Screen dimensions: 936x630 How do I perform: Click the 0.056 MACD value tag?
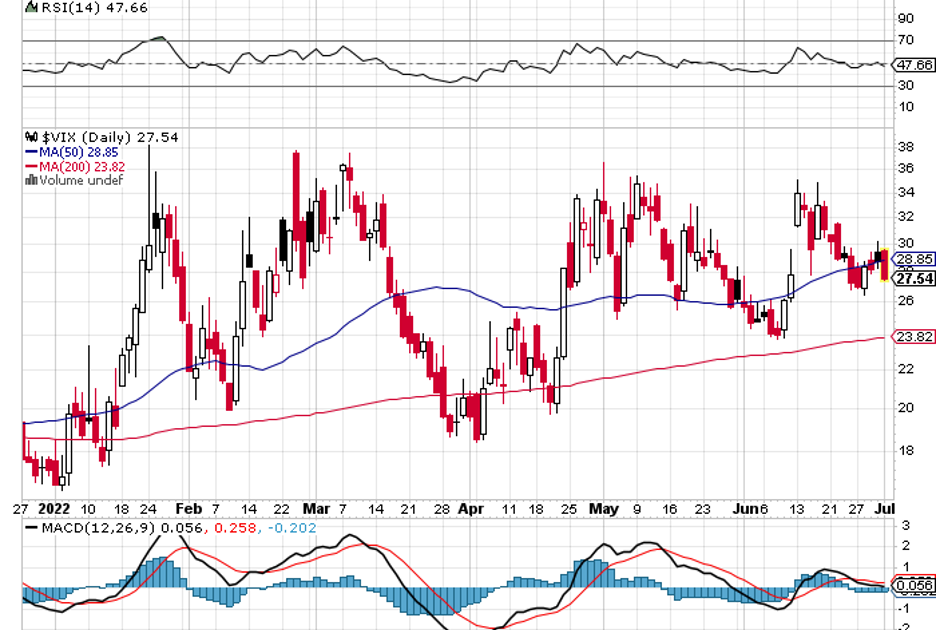(x=914, y=585)
